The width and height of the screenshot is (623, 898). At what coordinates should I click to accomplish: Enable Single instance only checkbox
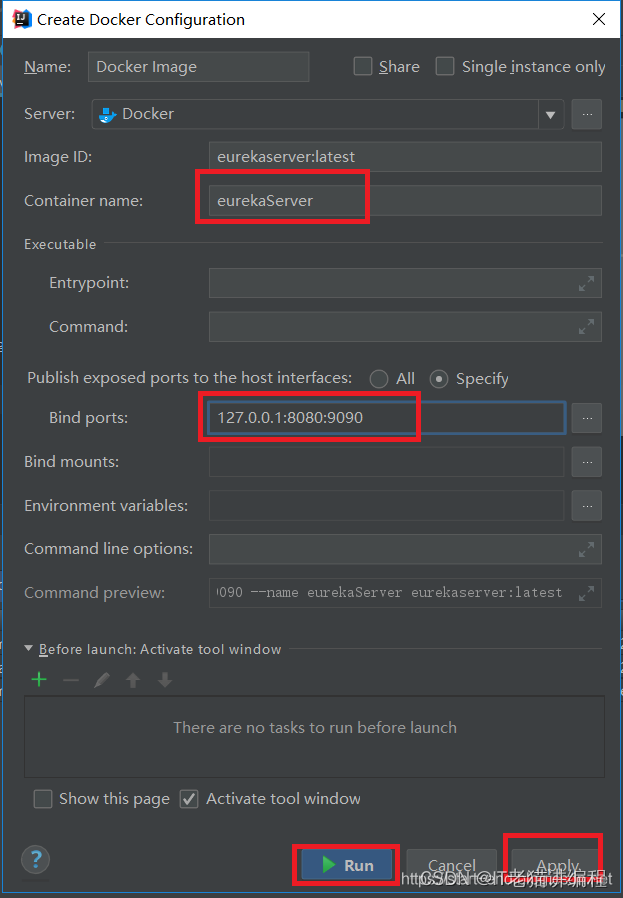click(x=445, y=66)
